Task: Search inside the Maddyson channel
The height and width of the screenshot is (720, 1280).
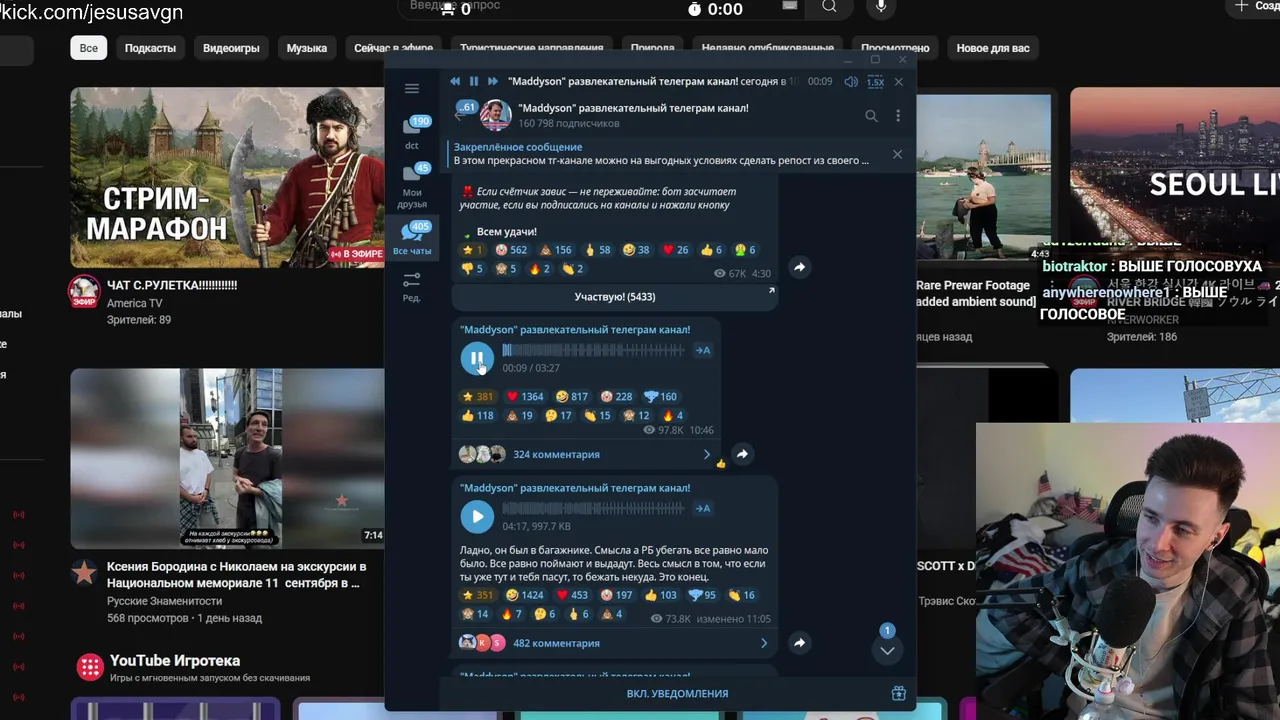Action: click(x=871, y=116)
